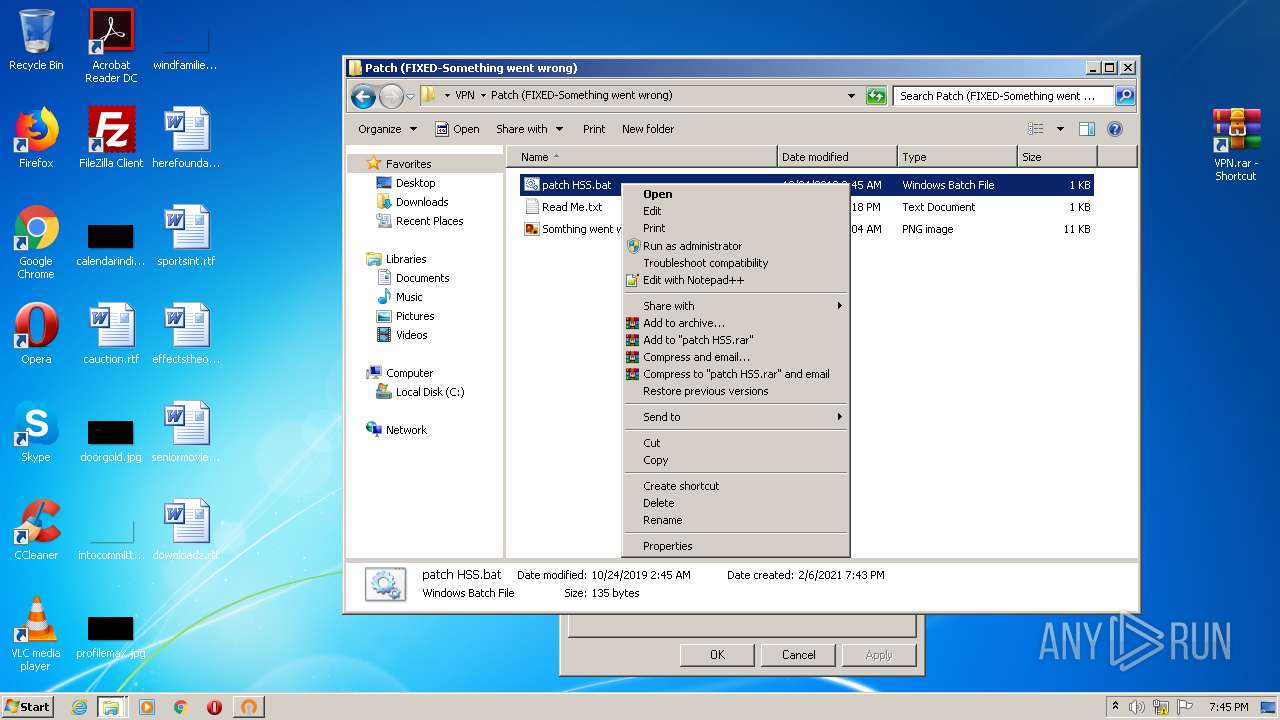Choose Add to "patch HSS.rar"
The image size is (1280, 720).
(735, 340)
